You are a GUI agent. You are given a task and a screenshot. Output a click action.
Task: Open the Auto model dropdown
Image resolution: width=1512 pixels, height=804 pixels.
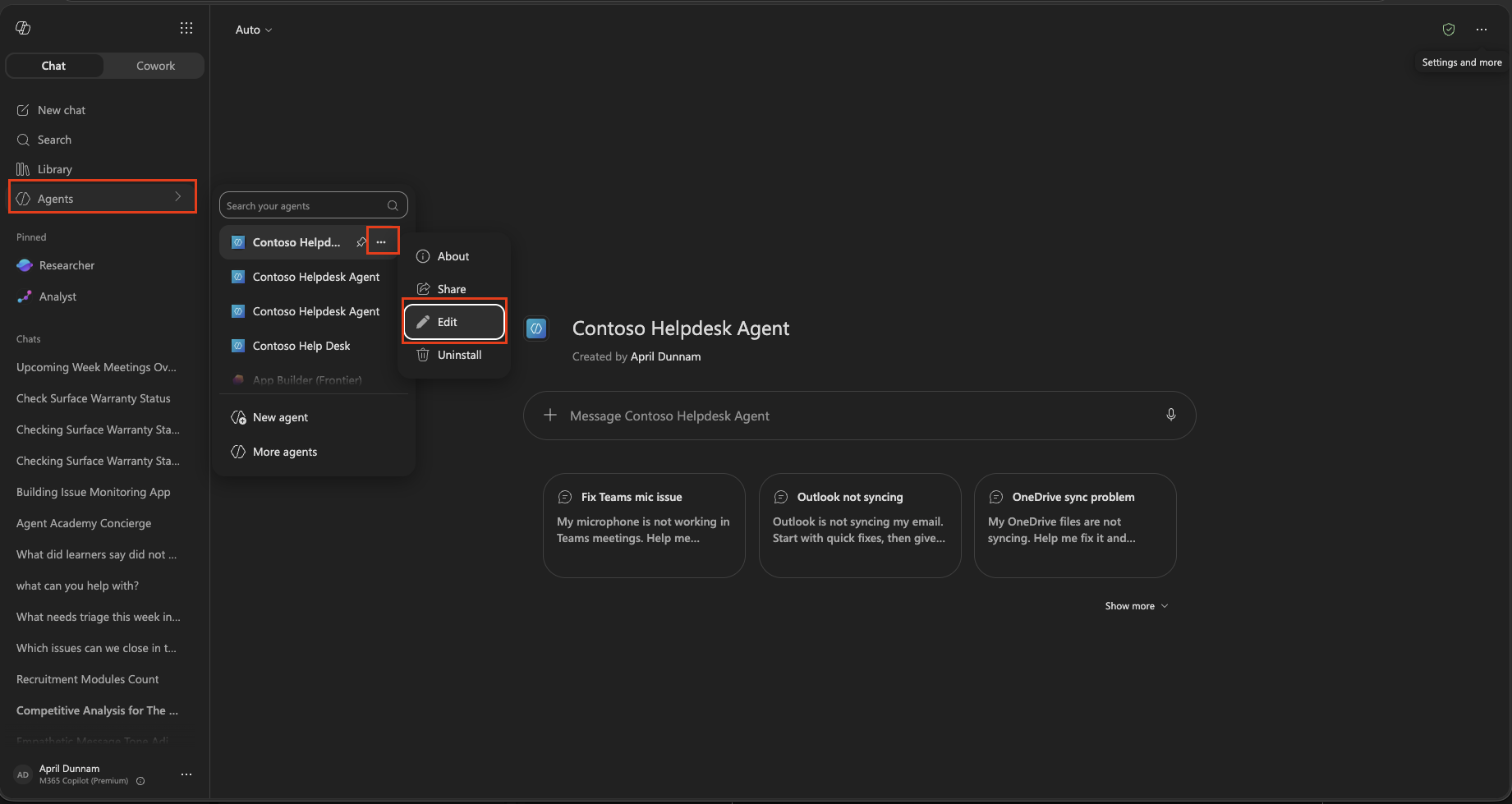pos(253,30)
